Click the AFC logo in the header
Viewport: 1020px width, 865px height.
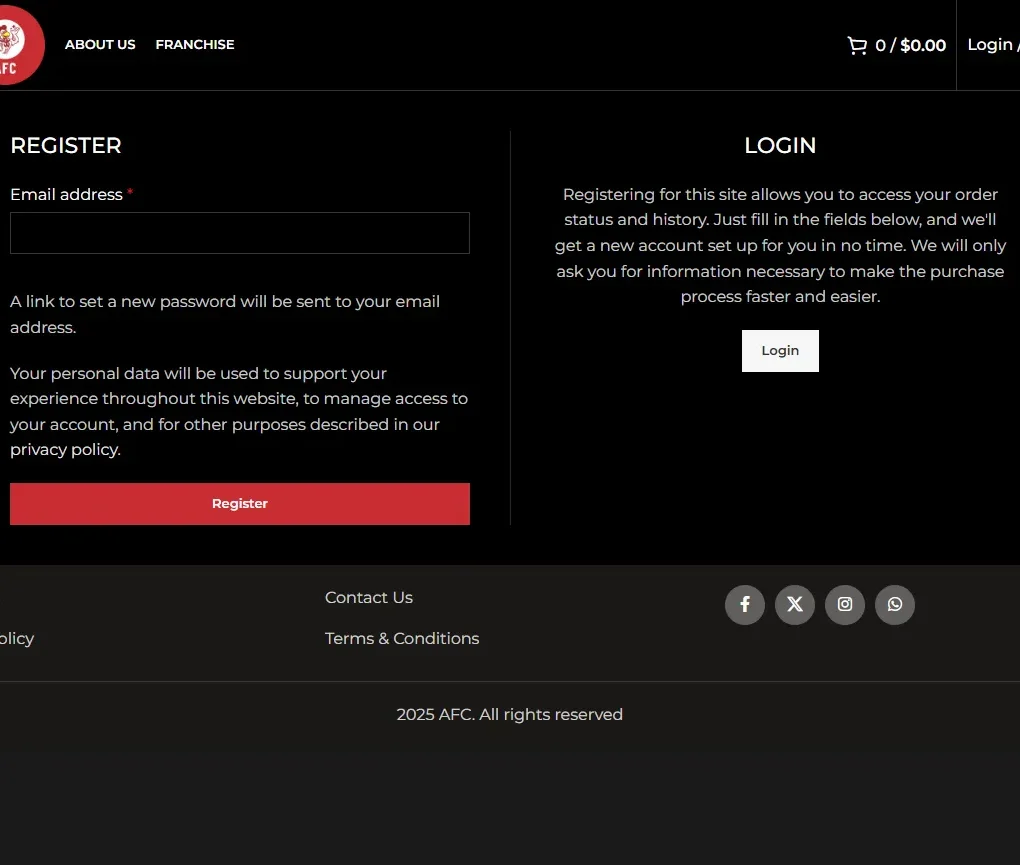coord(18,45)
